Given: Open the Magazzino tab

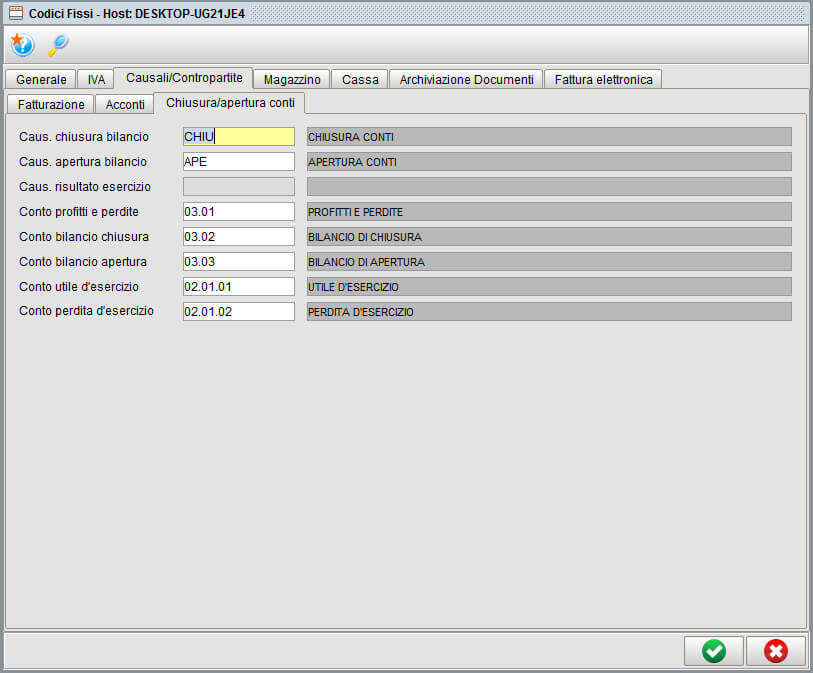Looking at the screenshot, I should coord(292,79).
